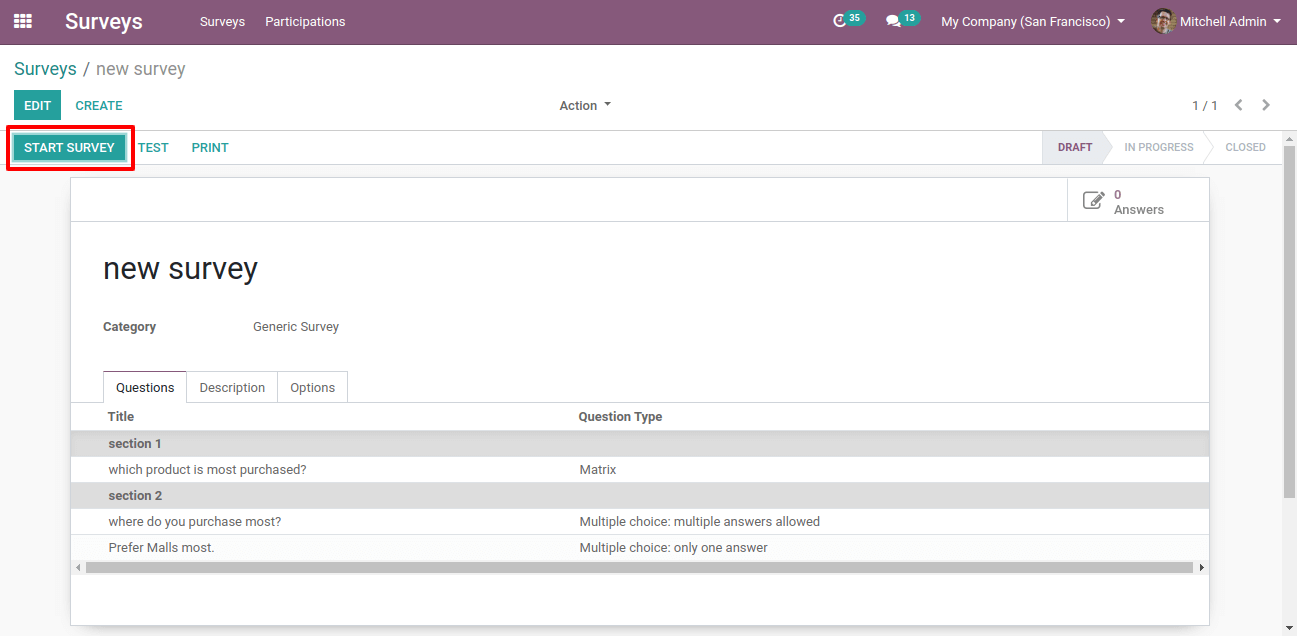Go to next record arrow
The width and height of the screenshot is (1297, 636).
(x=1266, y=105)
